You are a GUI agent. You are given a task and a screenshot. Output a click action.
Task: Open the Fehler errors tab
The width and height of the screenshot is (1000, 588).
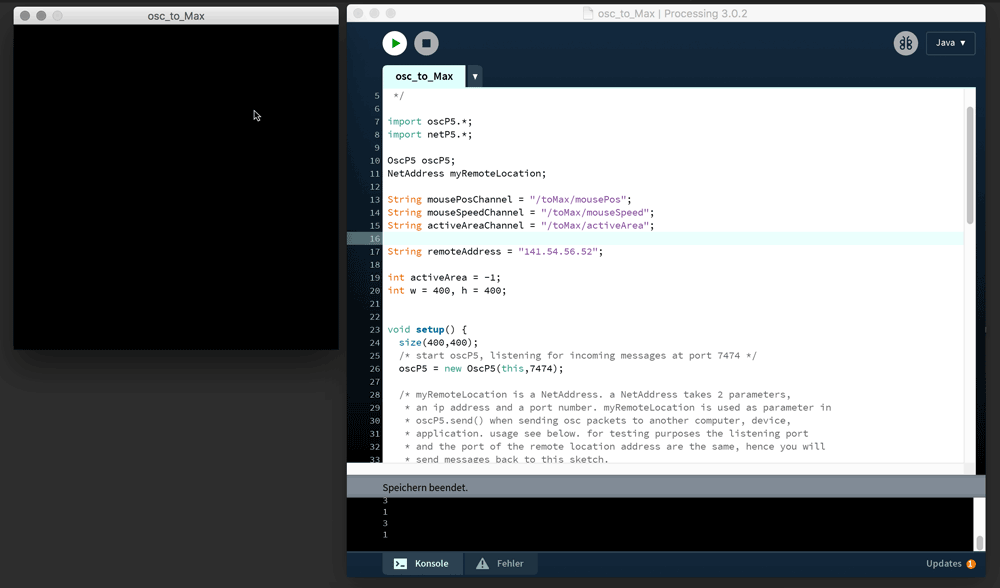(500, 564)
